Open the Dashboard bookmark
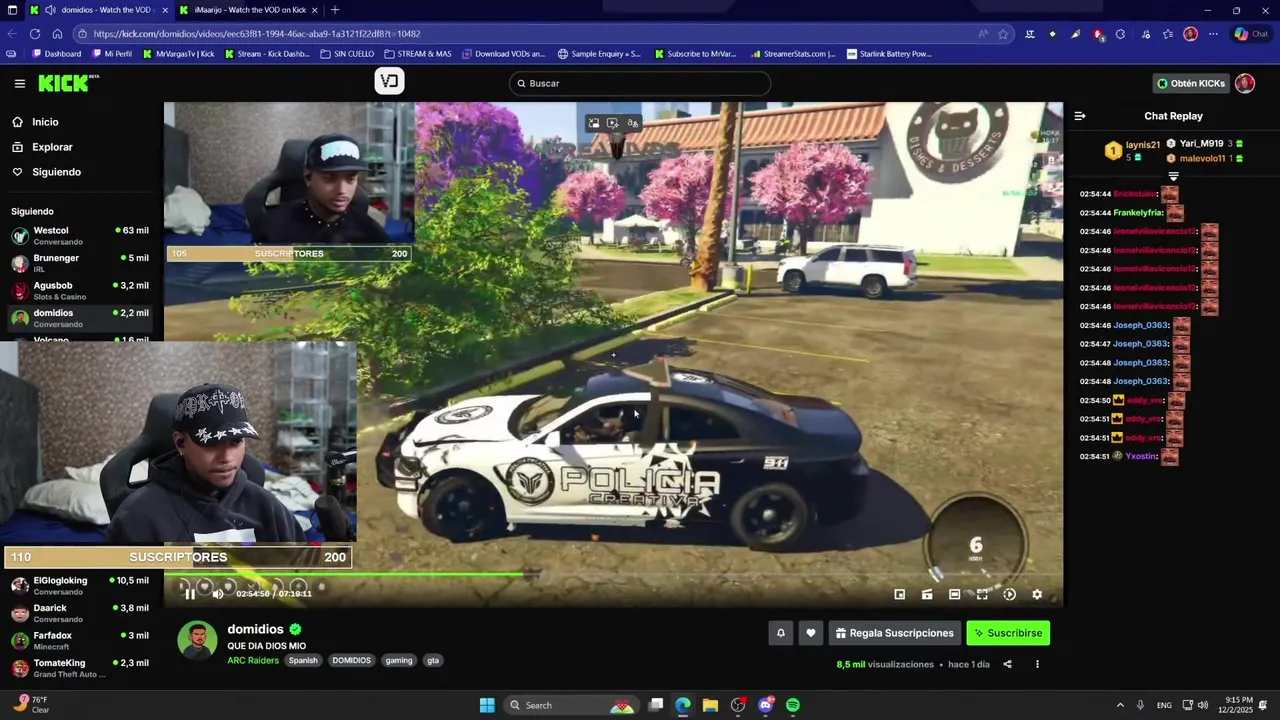 pos(56,54)
